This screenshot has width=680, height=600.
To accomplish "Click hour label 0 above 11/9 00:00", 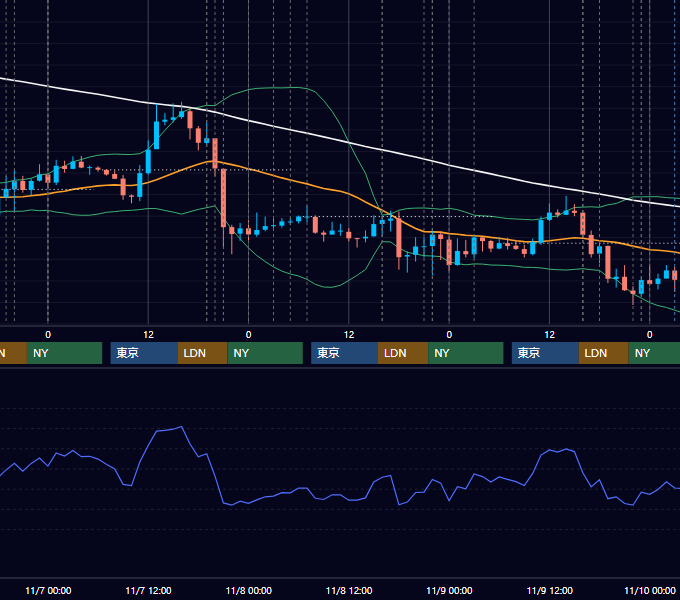I will click(449, 335).
